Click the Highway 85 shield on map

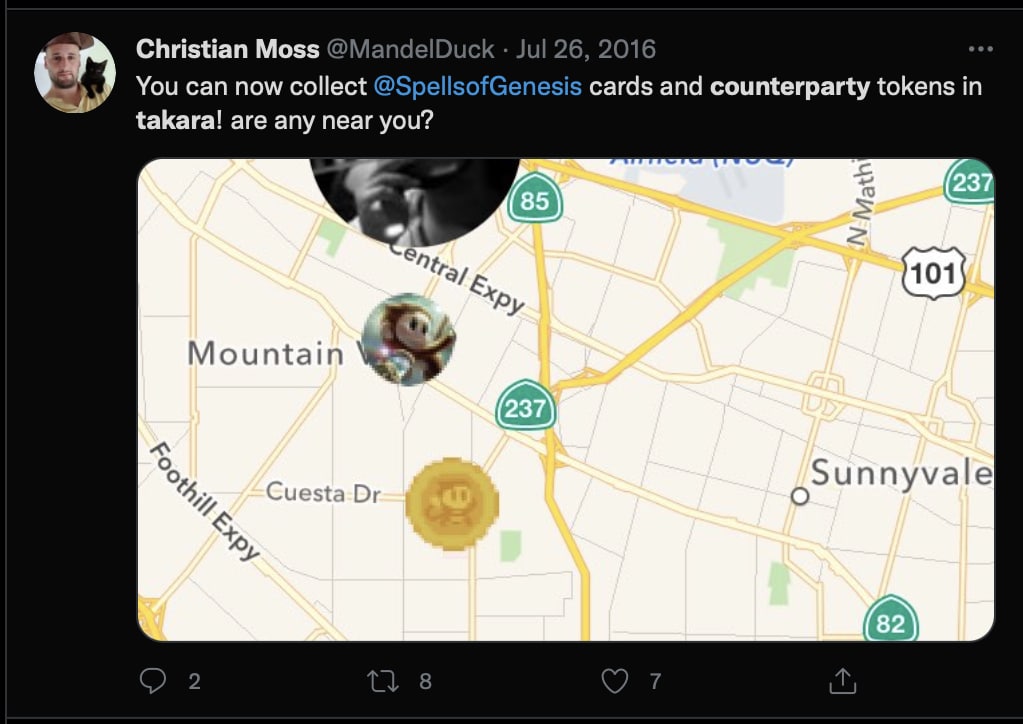535,199
